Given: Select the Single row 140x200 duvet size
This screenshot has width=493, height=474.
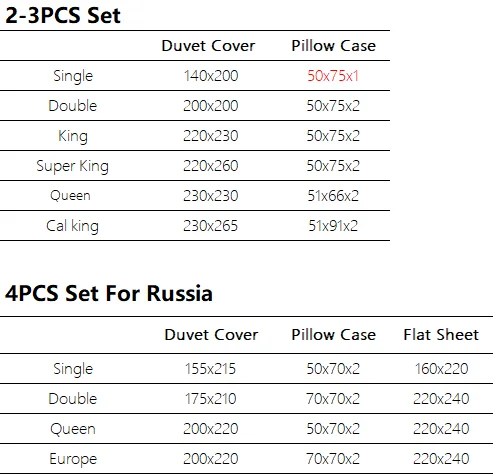Looking at the screenshot, I should [211, 76].
